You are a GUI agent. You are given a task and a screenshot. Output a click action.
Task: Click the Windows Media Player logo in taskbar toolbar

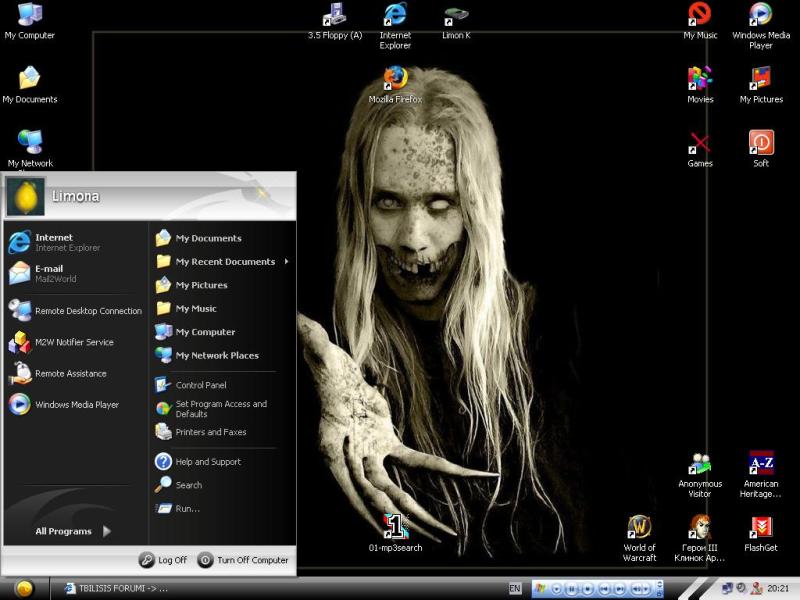[x=541, y=588]
